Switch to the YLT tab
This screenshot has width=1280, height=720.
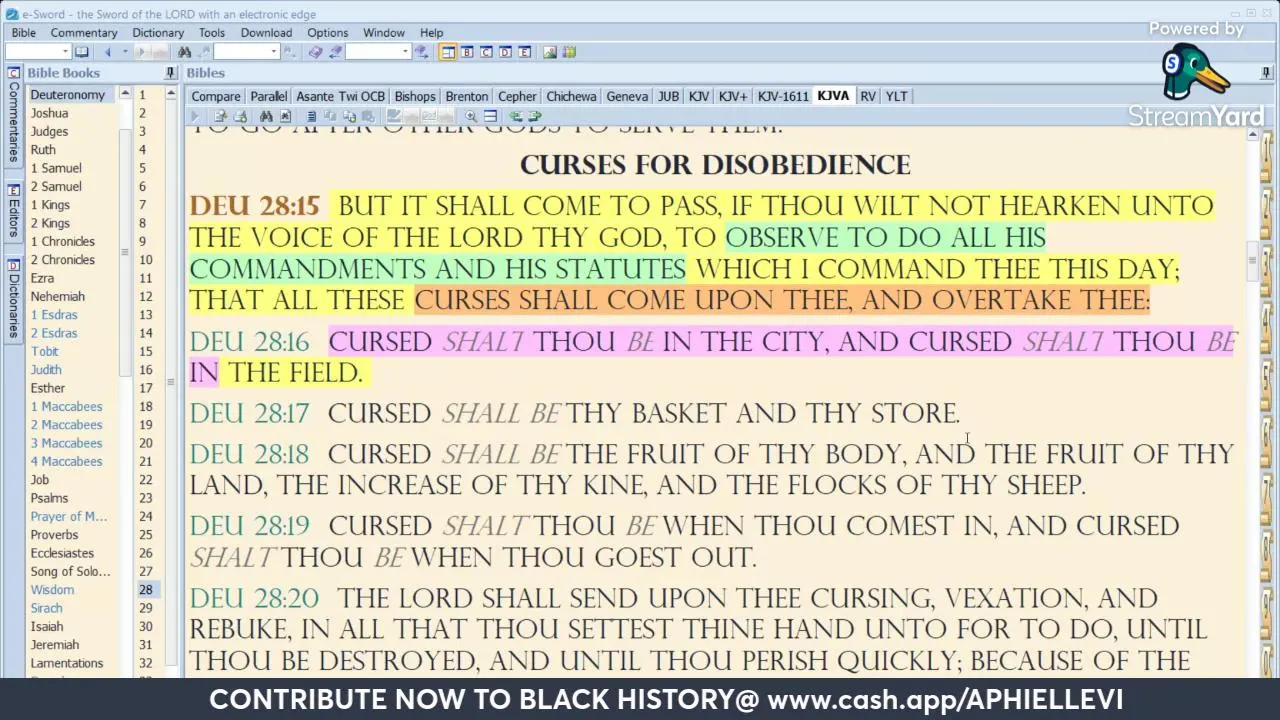896,96
